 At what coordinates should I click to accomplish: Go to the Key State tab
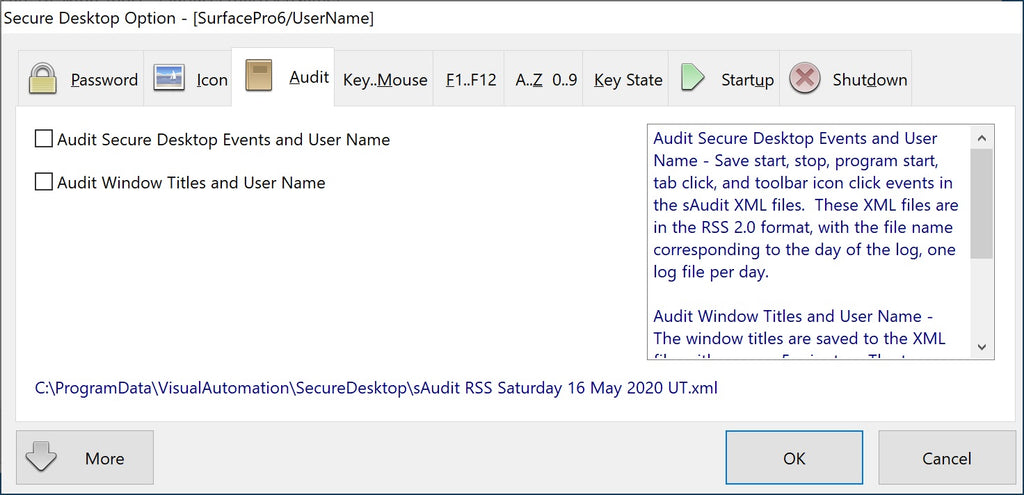(x=628, y=80)
